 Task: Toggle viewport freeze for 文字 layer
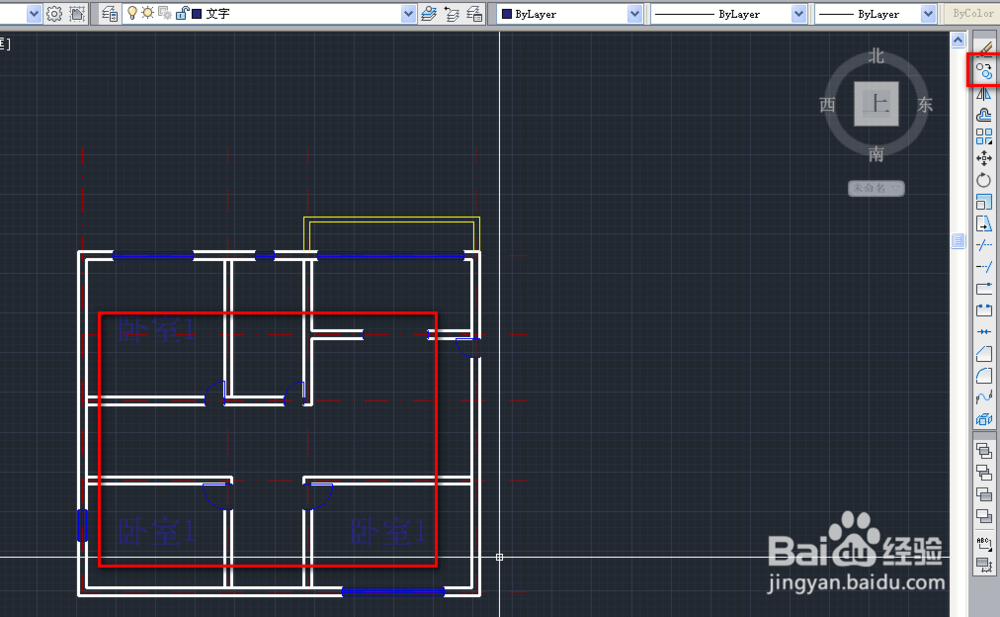coord(165,13)
